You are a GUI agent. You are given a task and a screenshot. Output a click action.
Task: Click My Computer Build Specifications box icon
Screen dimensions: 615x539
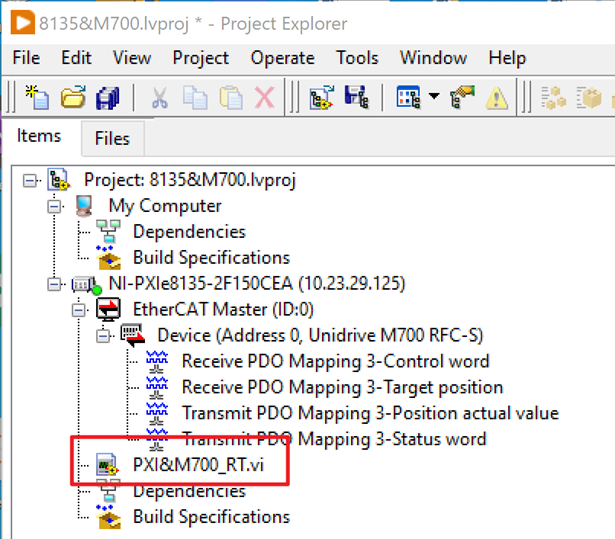[x=108, y=258]
